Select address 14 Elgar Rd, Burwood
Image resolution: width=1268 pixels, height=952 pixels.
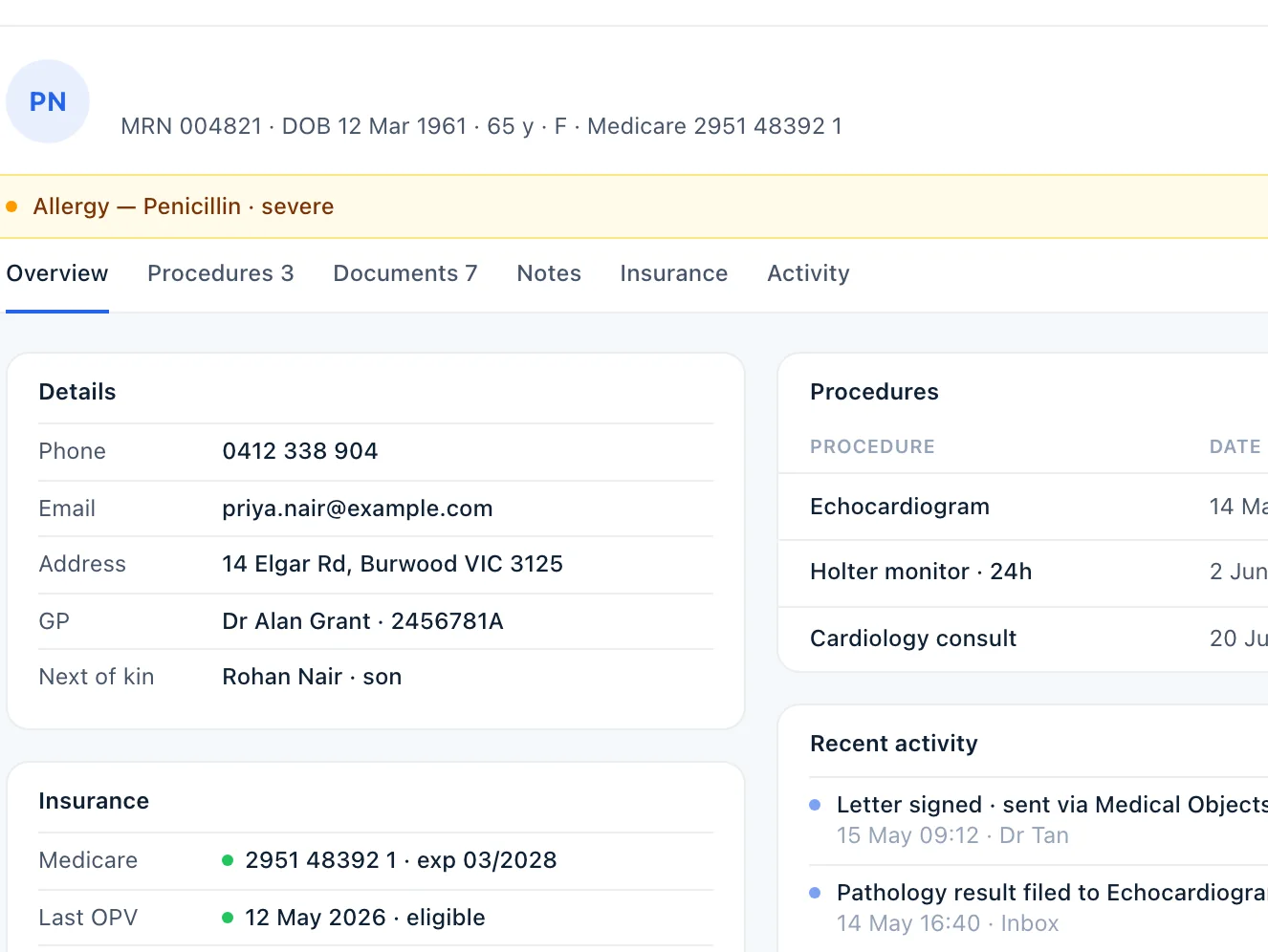coord(392,564)
